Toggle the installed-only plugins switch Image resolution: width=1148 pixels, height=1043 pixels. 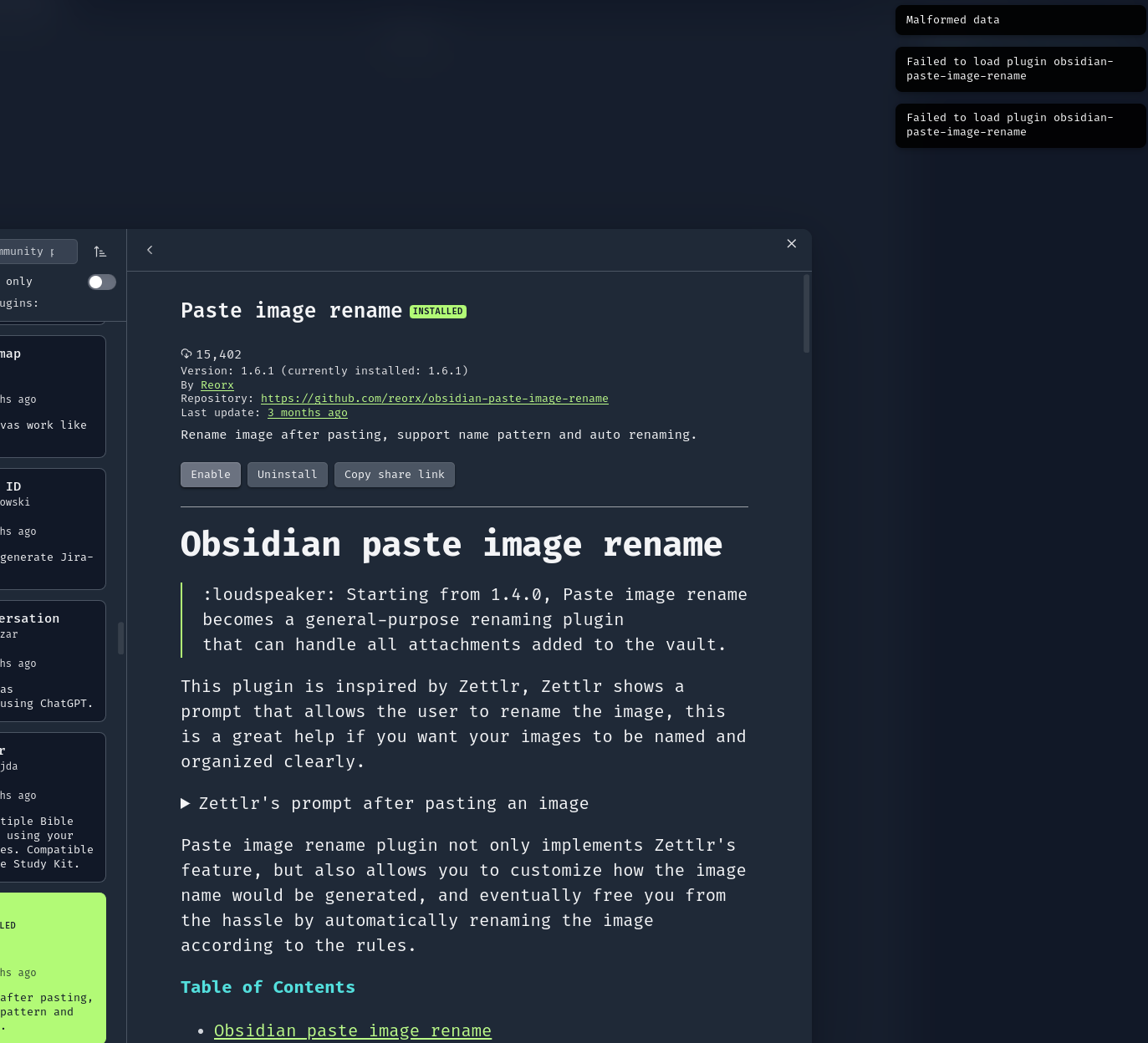(101, 282)
